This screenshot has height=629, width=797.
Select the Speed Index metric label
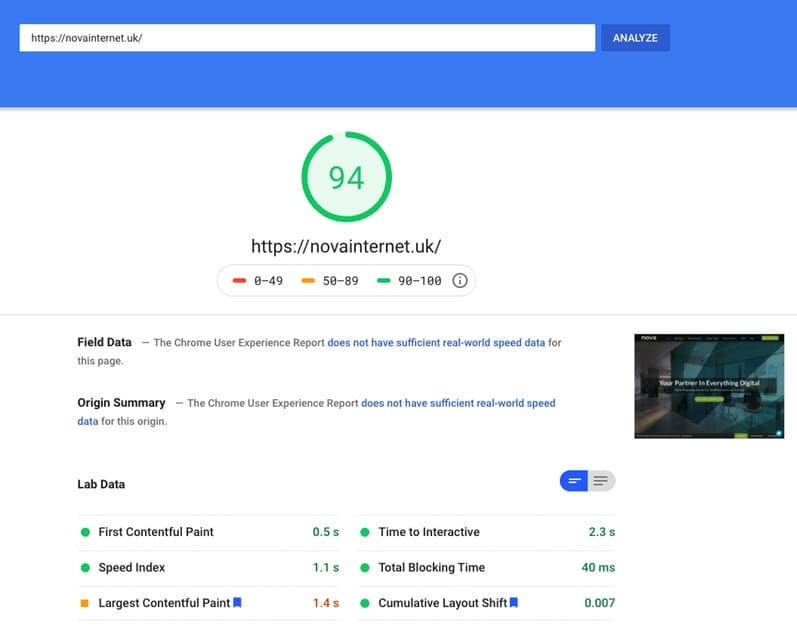(132, 567)
